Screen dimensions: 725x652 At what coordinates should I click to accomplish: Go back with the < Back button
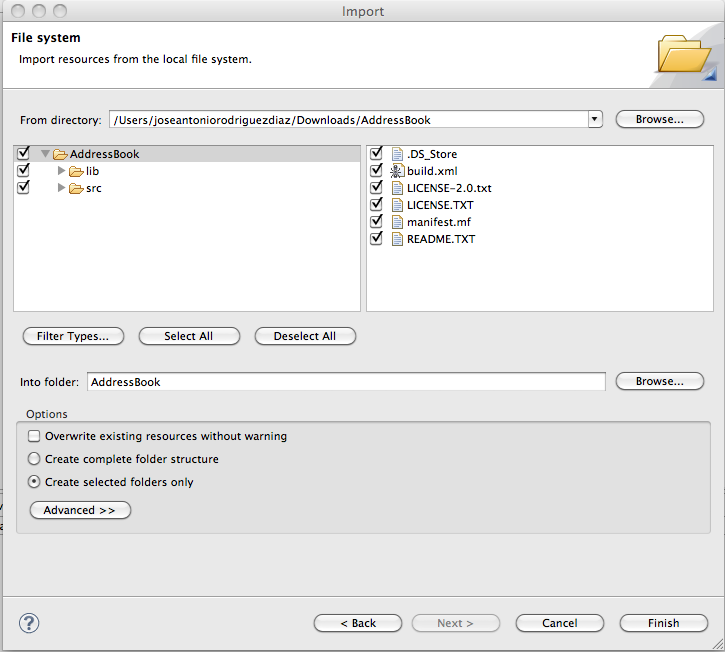click(x=358, y=623)
